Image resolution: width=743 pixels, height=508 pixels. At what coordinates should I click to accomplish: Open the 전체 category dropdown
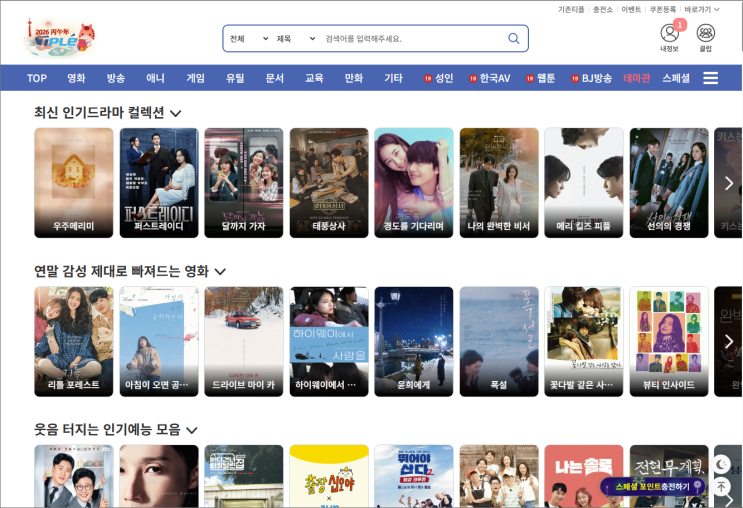point(249,39)
